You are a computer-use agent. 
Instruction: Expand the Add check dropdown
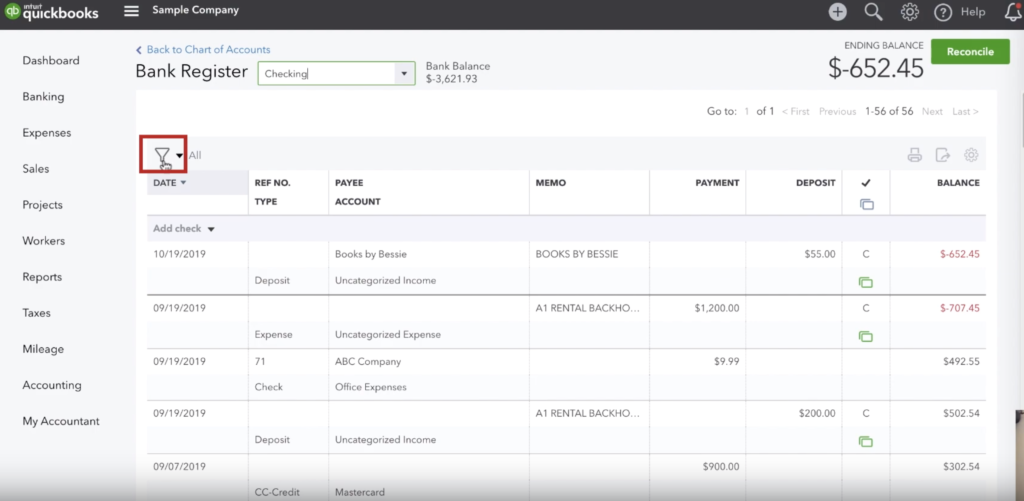click(x=211, y=229)
